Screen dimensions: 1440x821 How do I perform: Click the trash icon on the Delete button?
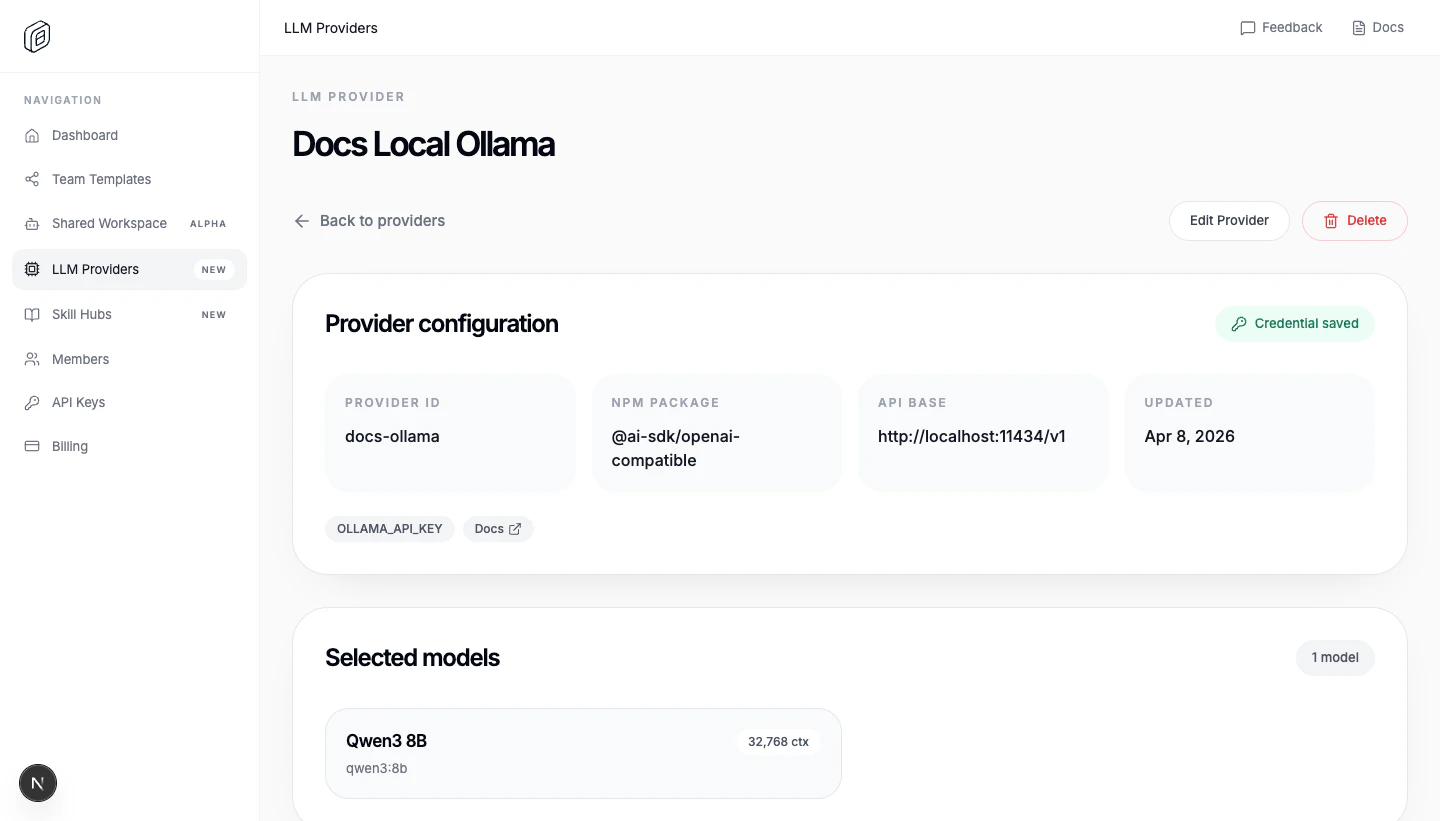pyautogui.click(x=1331, y=220)
